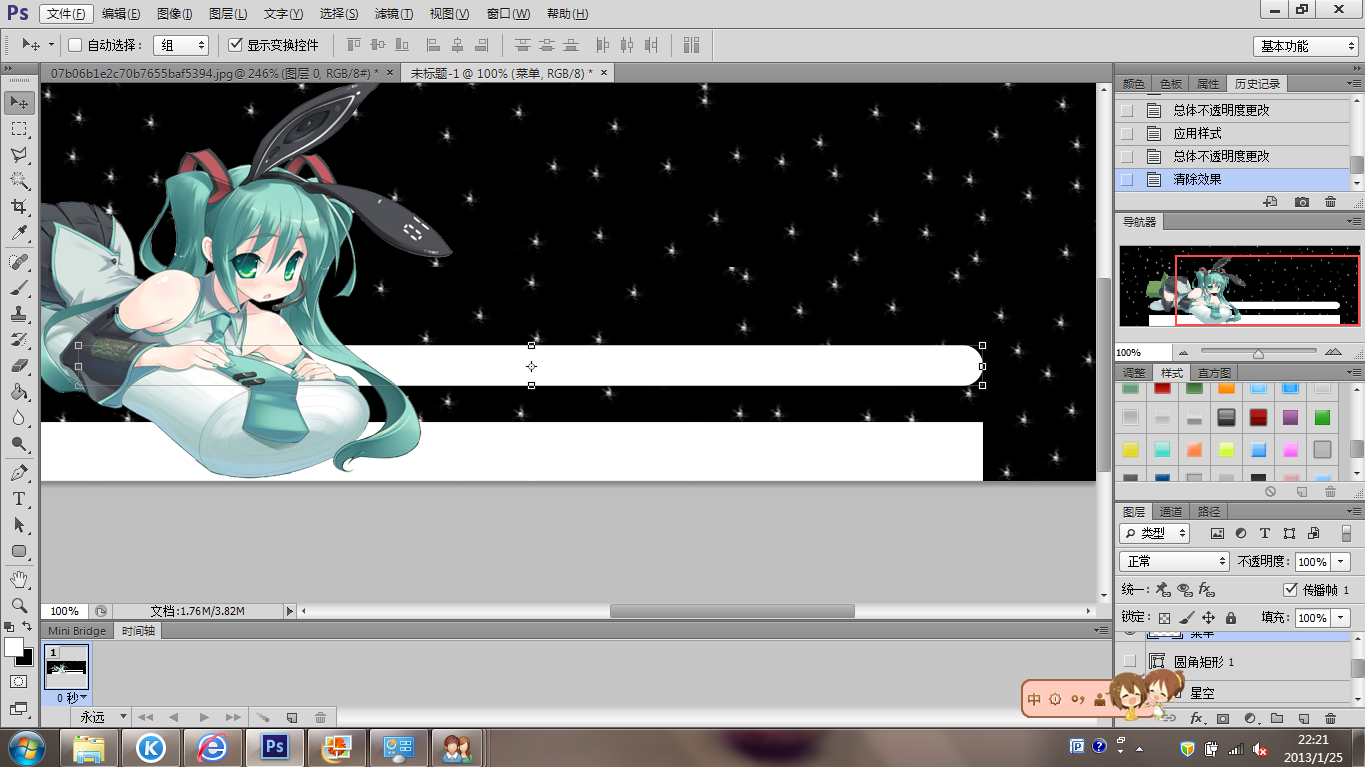Add a layer mask in Layers panel
Screen dimensions: 1365x767
click(1223, 718)
